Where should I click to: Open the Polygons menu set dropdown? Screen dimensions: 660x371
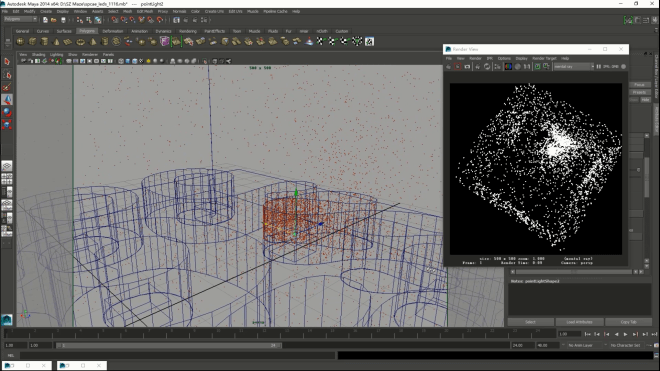click(x=20, y=19)
